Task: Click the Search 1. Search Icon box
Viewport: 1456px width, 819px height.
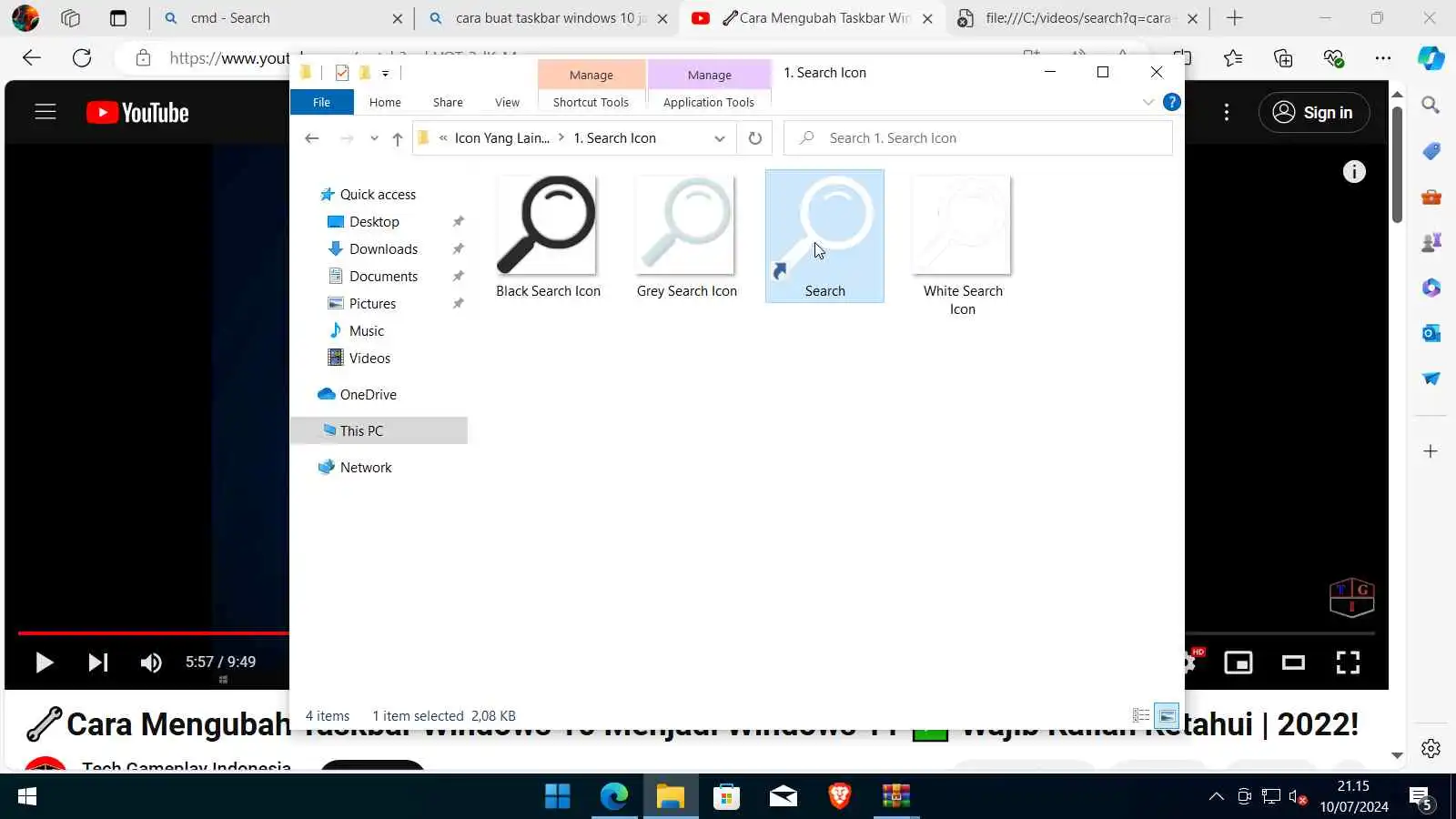Action: pyautogui.click(x=977, y=138)
